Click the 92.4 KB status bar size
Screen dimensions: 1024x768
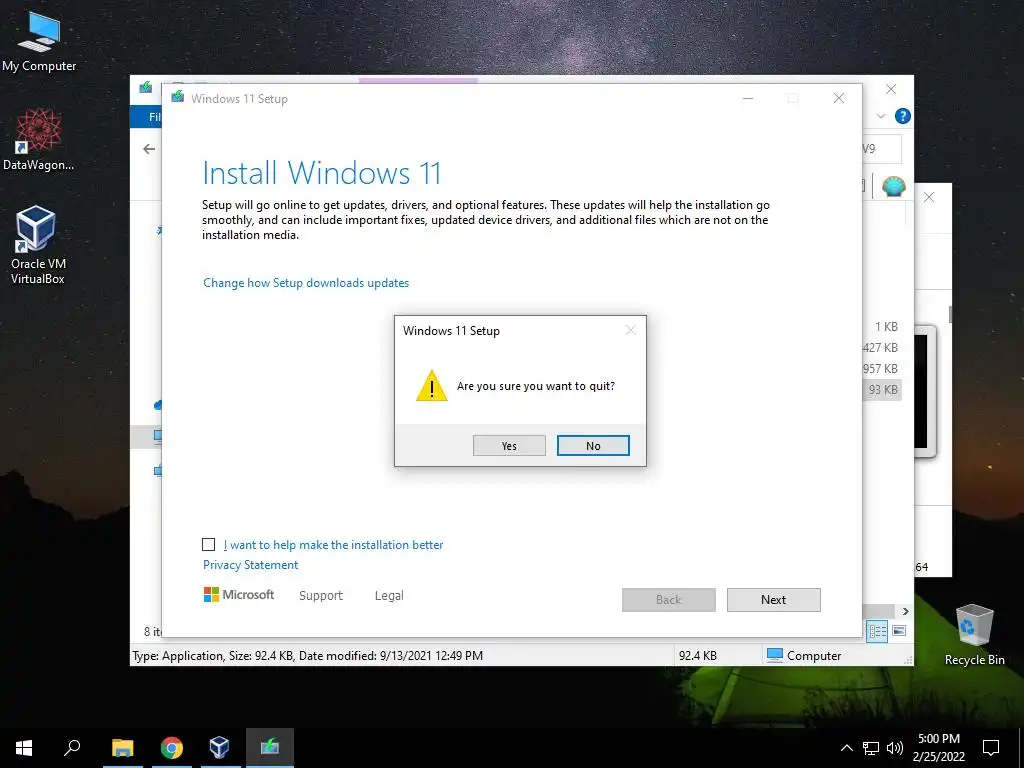pos(697,656)
